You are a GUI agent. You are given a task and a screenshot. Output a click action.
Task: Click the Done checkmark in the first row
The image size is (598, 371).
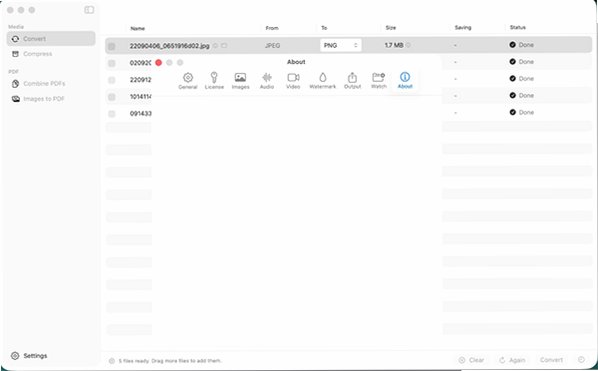[x=513, y=45]
